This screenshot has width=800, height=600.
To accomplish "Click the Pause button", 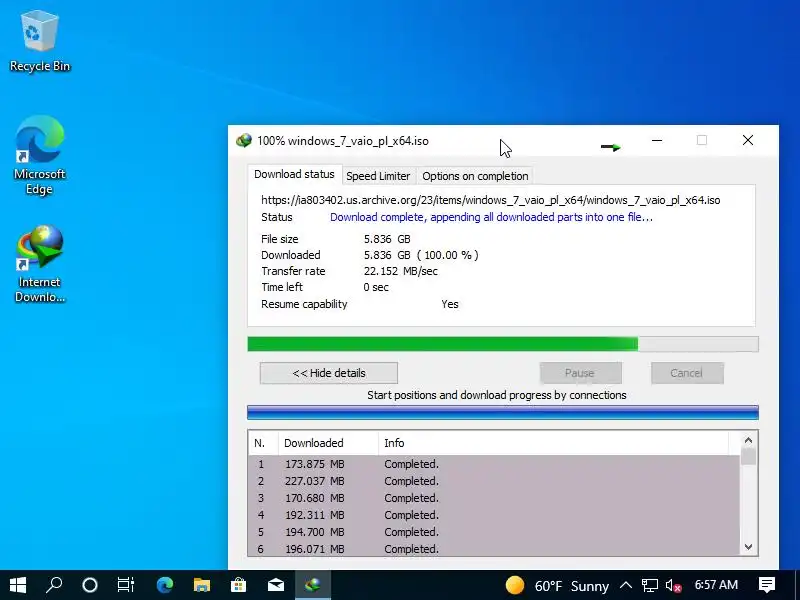I will coord(581,373).
